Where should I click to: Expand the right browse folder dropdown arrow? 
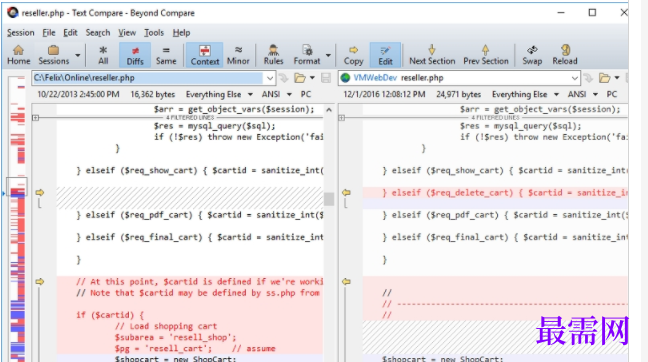tap(617, 78)
